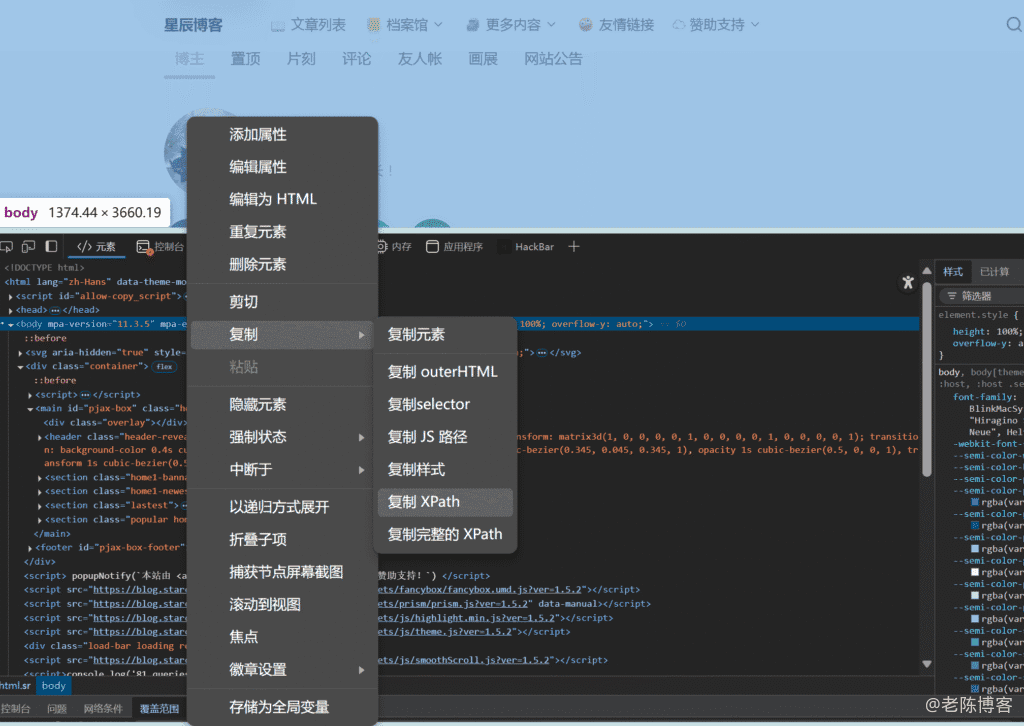Open the 中断于 submenu
This screenshot has height=726, width=1024.
coord(283,469)
